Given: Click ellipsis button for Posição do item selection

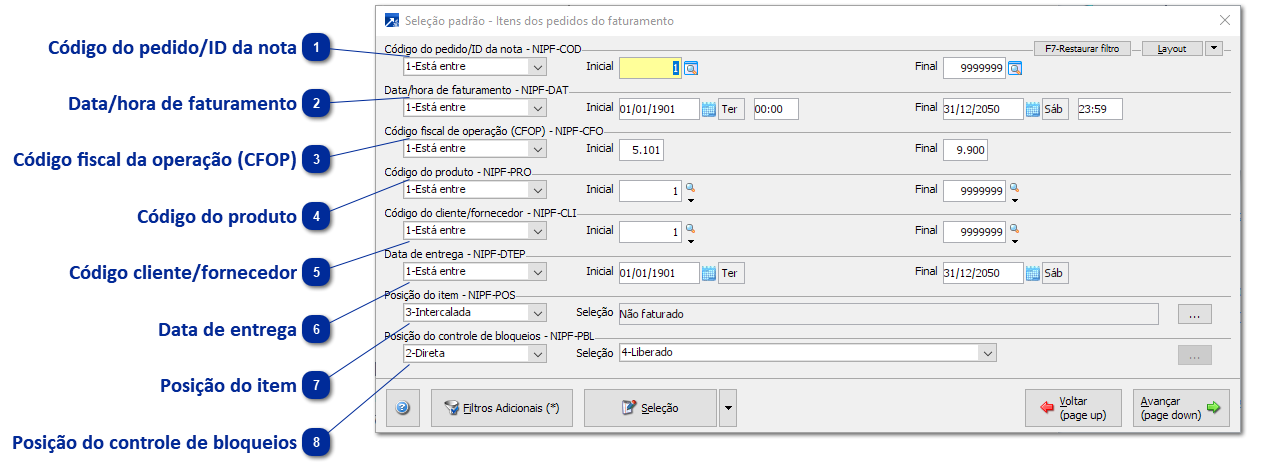Looking at the screenshot, I should (x=1195, y=314).
